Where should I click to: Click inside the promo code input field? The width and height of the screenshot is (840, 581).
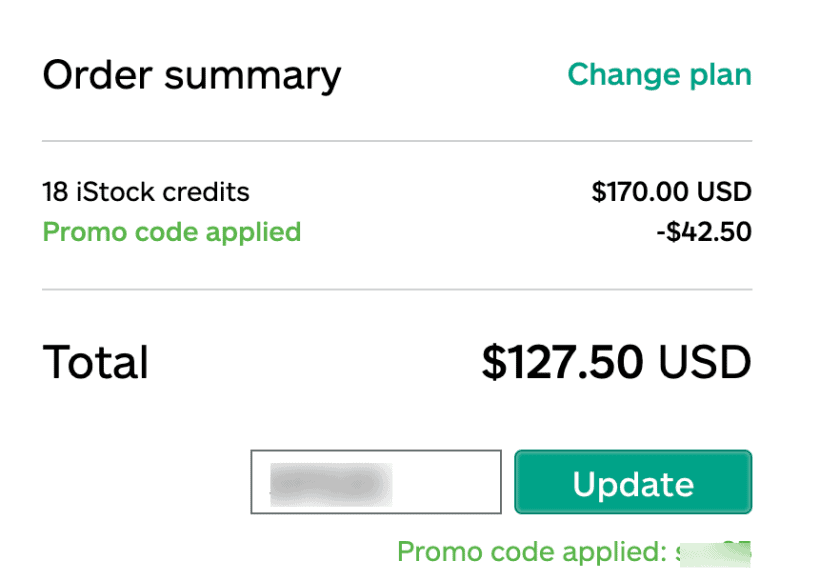[x=375, y=482]
